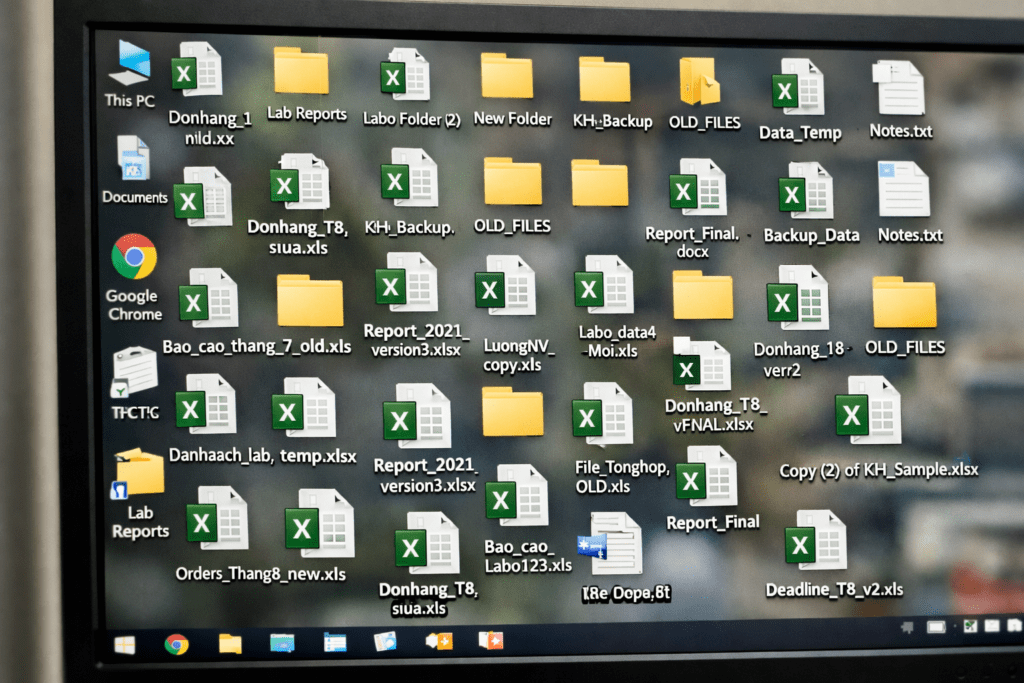1024x683 pixels.
Task: Open Labo_data4-Moi.xls spreadsheet
Action: coord(603,286)
